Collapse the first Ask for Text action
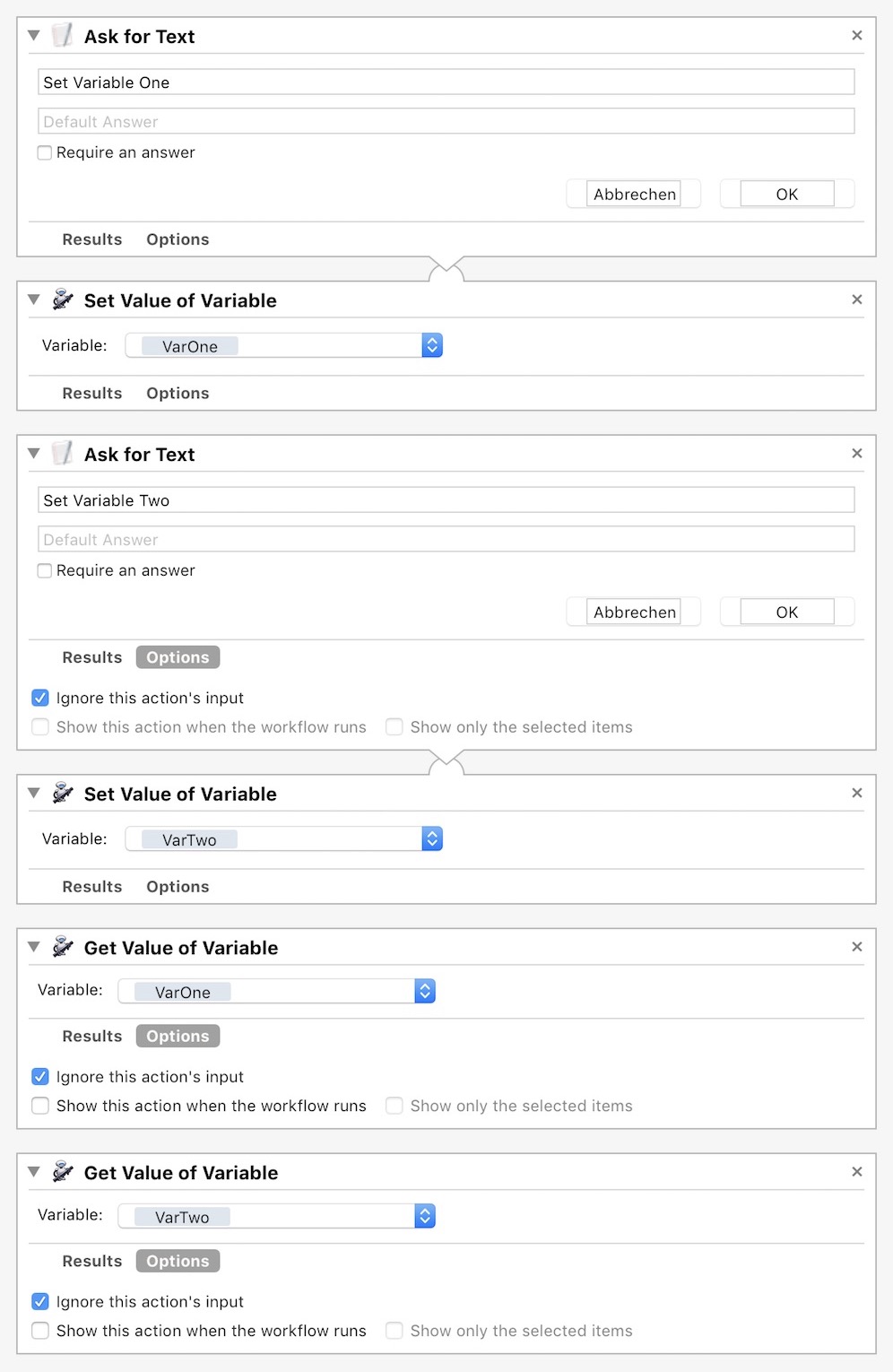This screenshot has height=1372, width=893. tap(34, 36)
